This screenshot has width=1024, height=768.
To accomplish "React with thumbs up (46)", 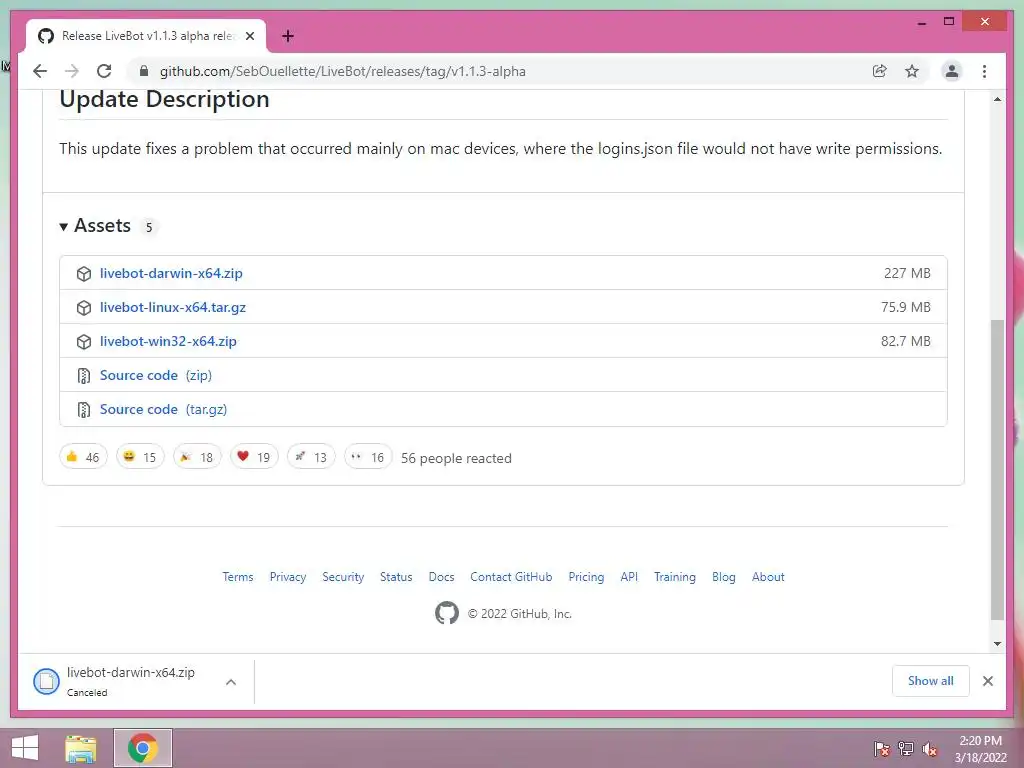I will click(83, 456).
